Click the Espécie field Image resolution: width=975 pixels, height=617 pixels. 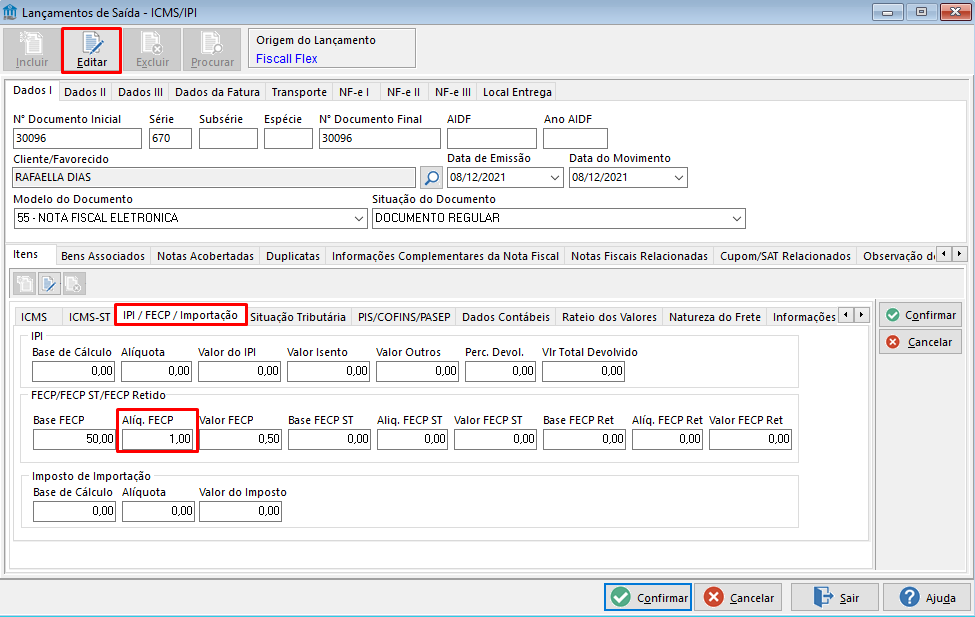(x=288, y=138)
